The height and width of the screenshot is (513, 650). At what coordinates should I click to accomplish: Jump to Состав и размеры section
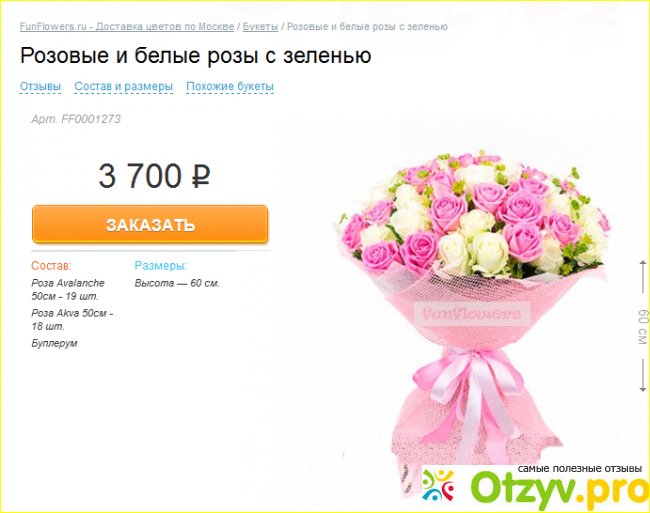click(x=124, y=87)
